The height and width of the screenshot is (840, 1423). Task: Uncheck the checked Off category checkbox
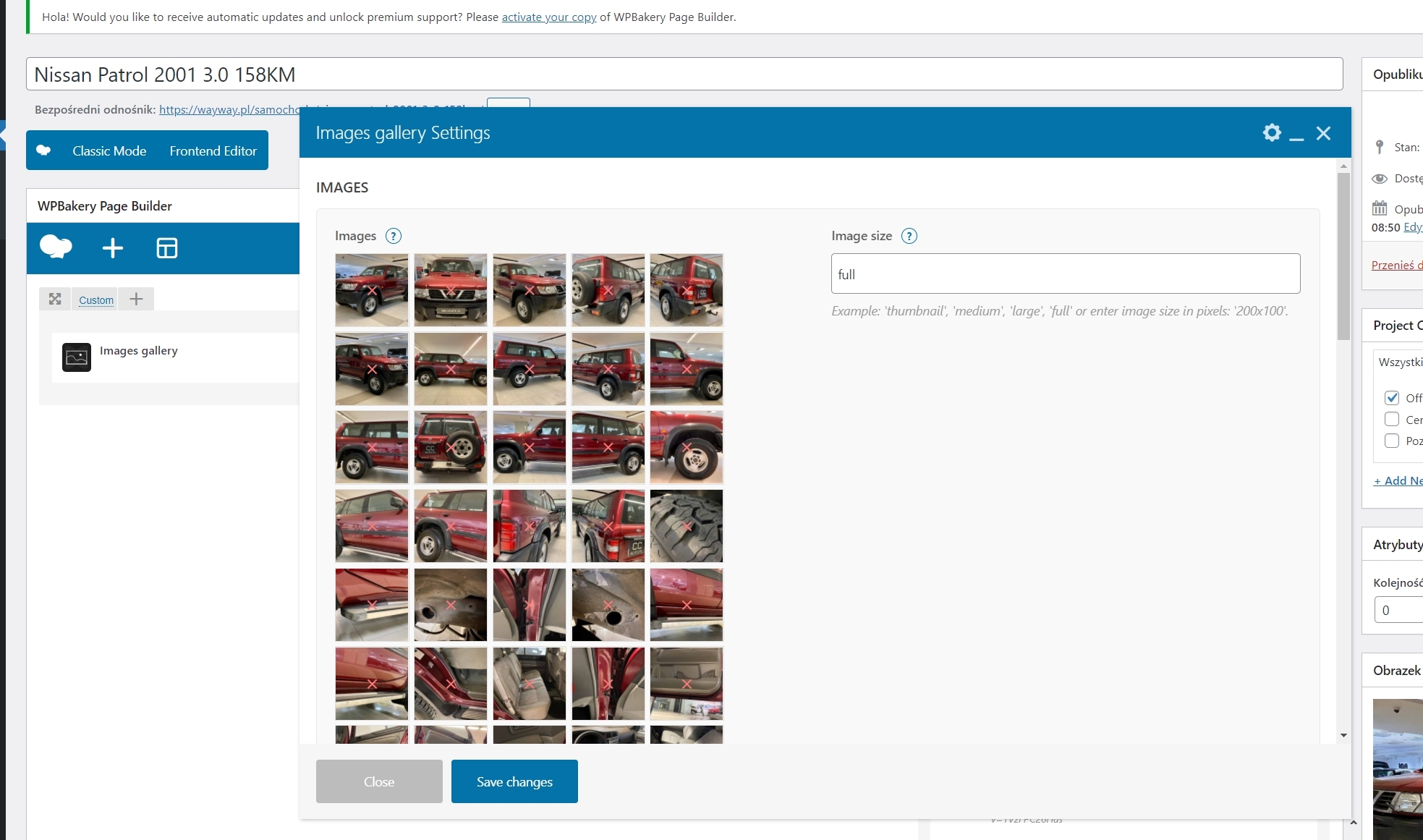click(1391, 398)
